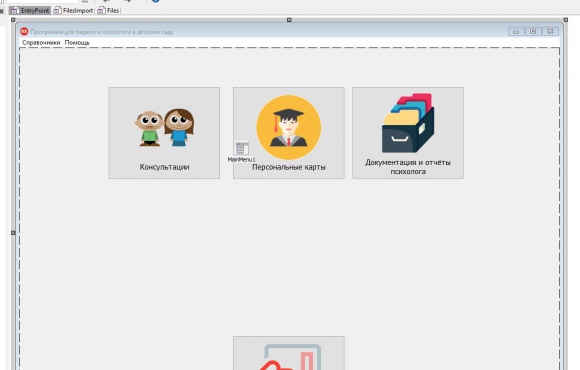Click the partially visible bottom red icon button

(x=289, y=353)
